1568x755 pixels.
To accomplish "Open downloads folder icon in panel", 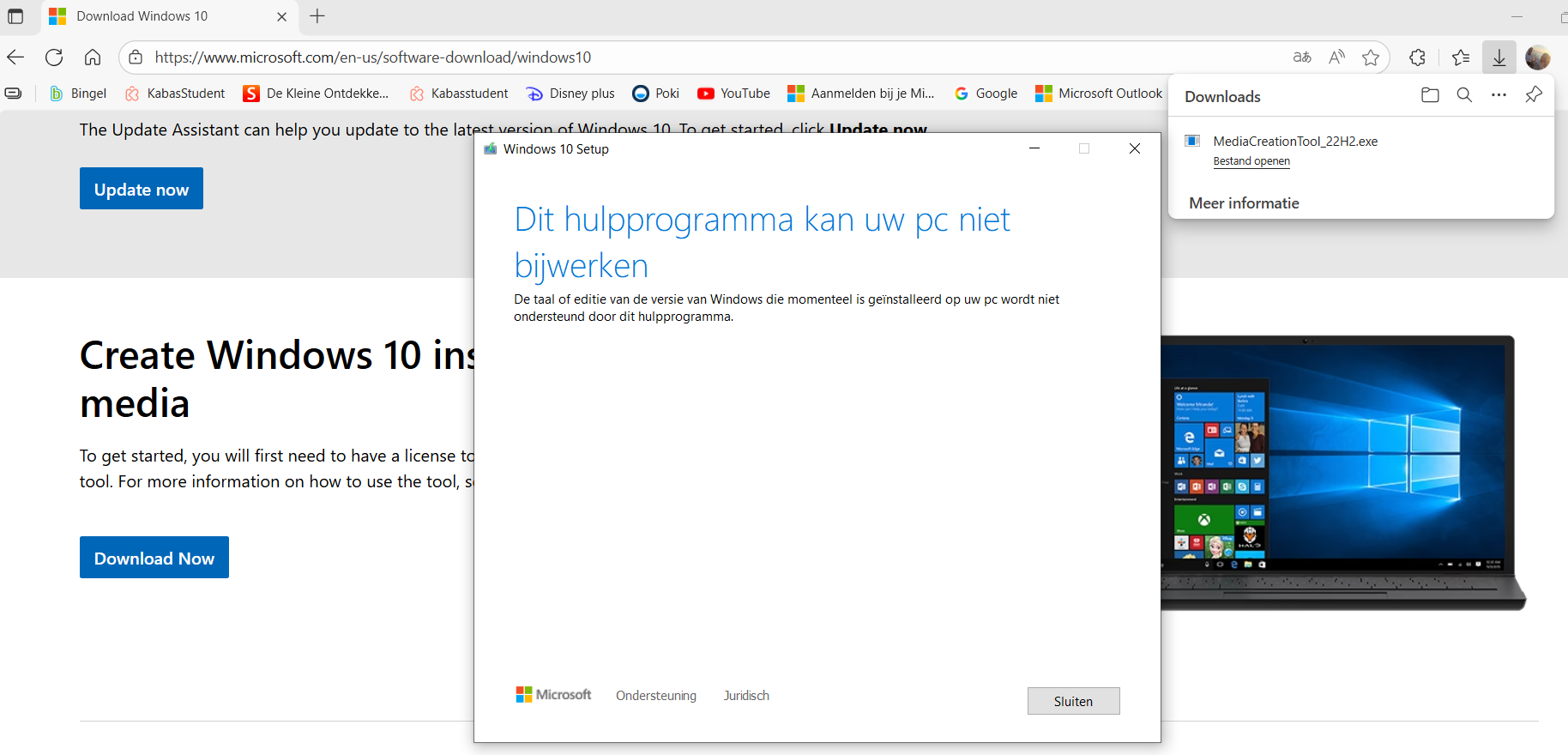I will pos(1430,95).
